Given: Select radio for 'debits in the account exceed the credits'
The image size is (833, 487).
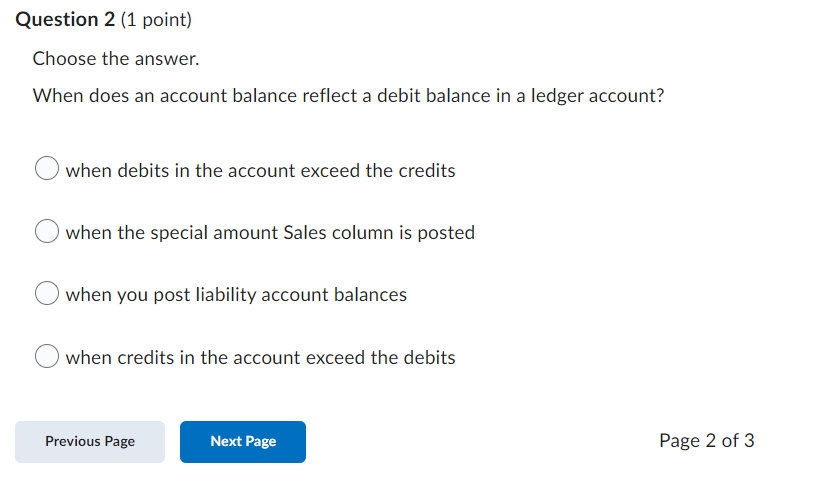Looking at the screenshot, I should click(47, 170).
